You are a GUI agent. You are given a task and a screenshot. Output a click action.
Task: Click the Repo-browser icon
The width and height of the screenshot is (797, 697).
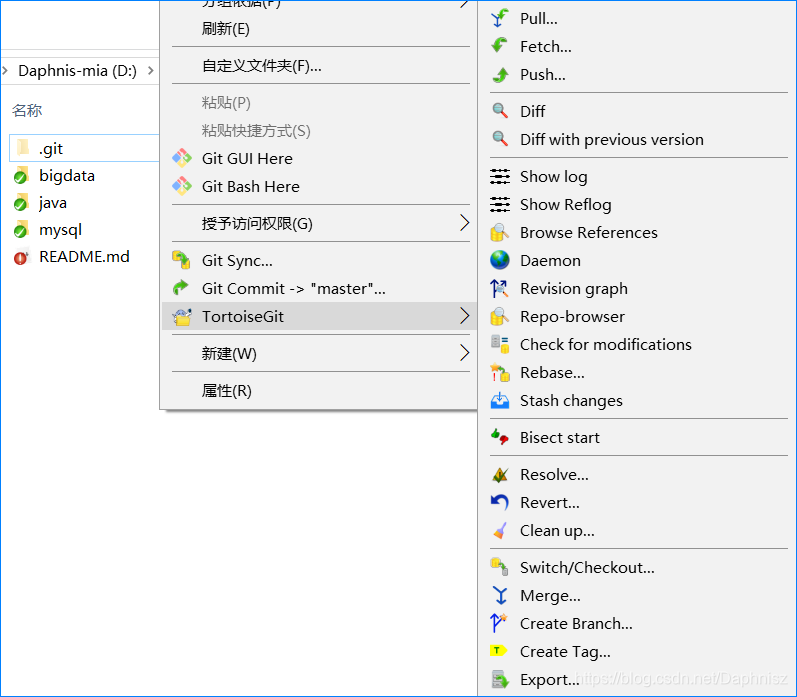tap(500, 316)
